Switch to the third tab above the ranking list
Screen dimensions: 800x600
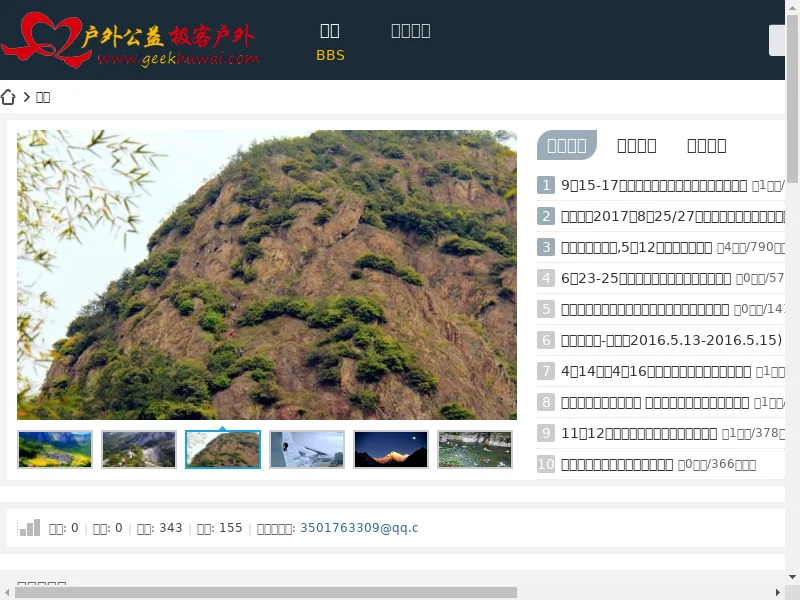[707, 145]
